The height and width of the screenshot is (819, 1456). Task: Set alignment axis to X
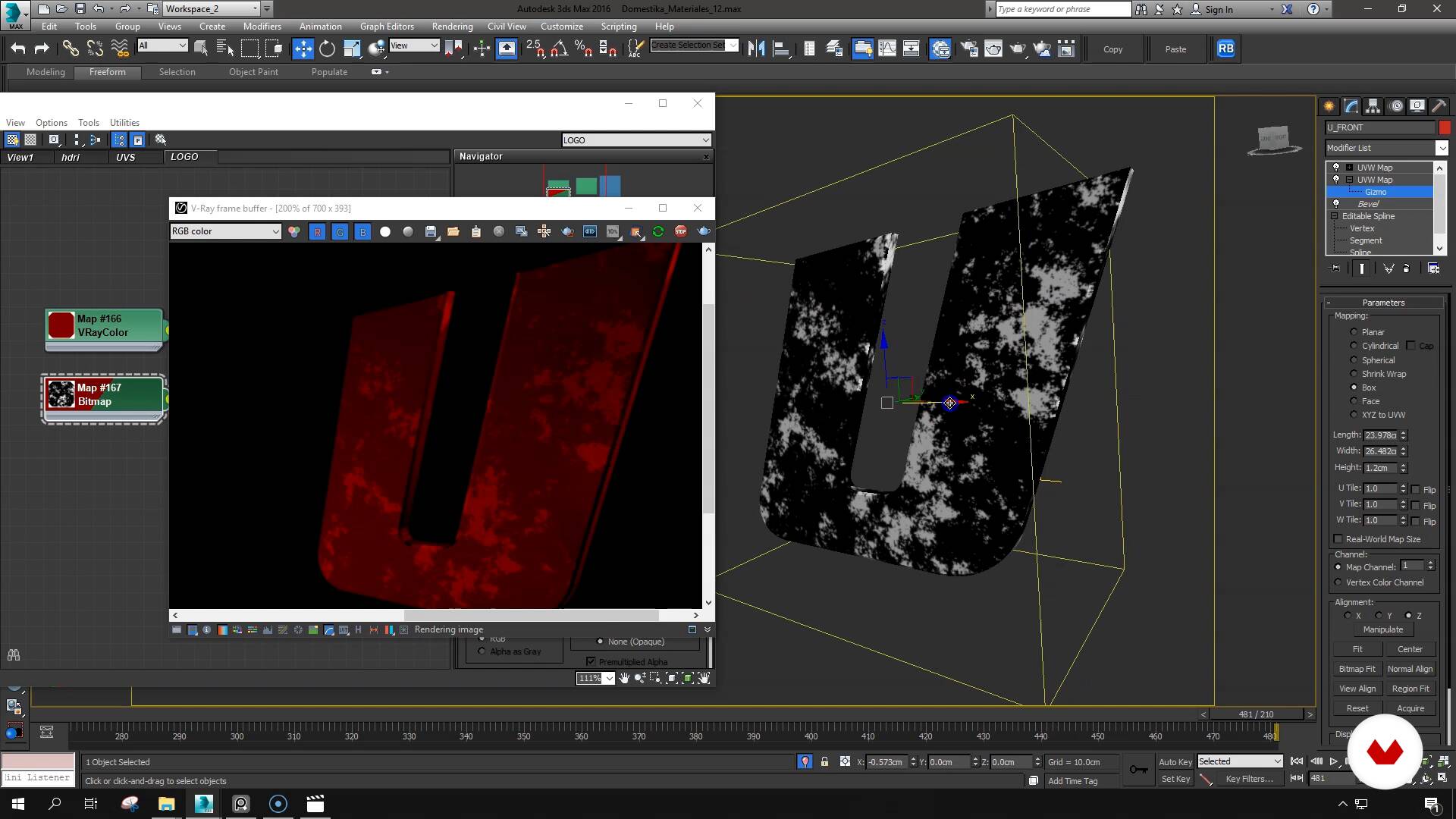[1348, 615]
